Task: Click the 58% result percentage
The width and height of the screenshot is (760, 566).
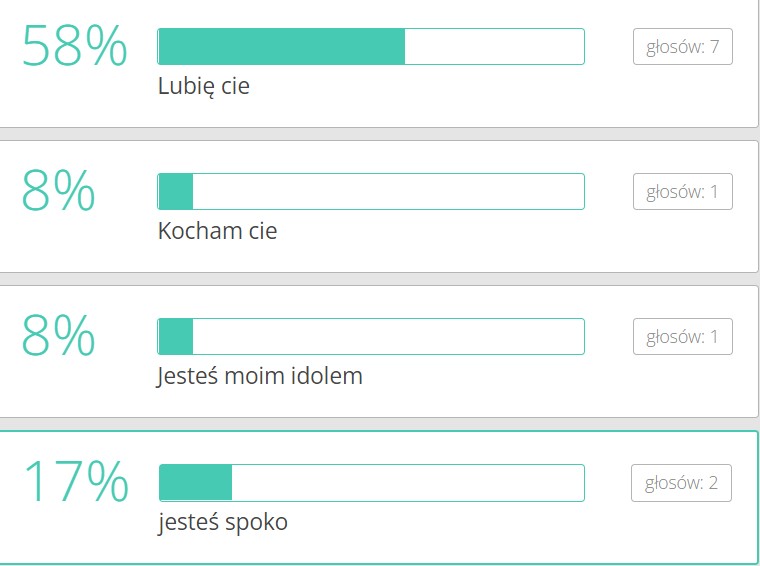Action: tap(75, 47)
